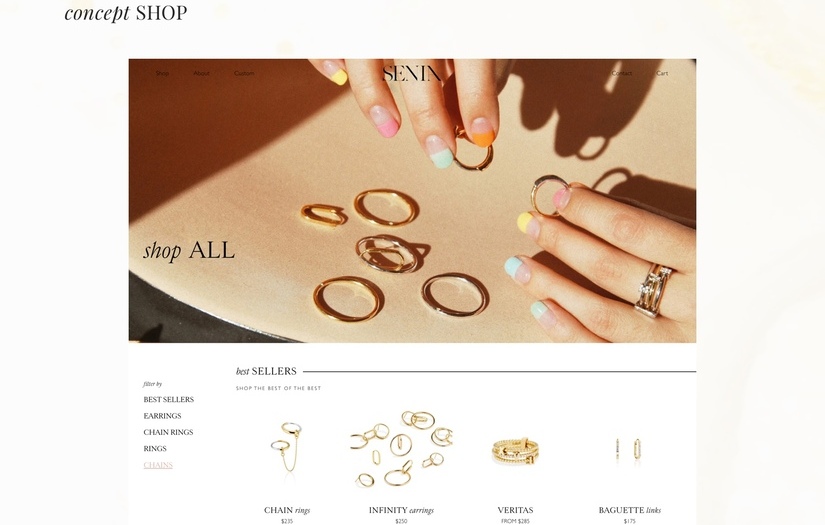Click the CHAIN rings product title
825x525 pixels.
tap(287, 510)
